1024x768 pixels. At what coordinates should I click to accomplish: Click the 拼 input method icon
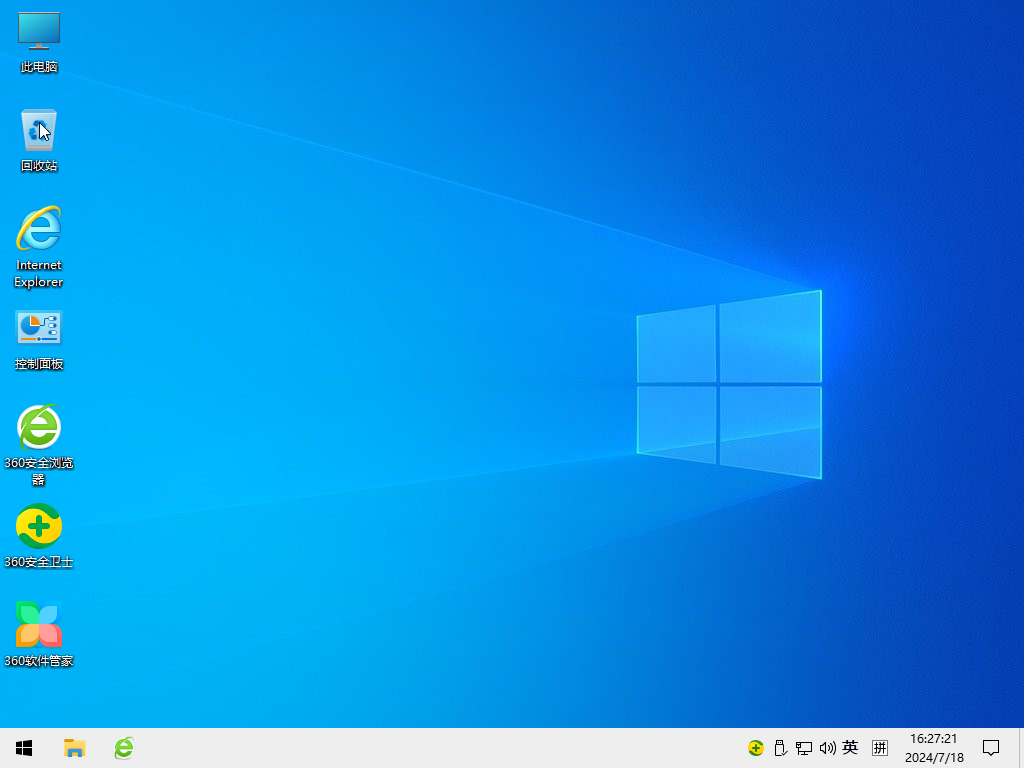880,747
